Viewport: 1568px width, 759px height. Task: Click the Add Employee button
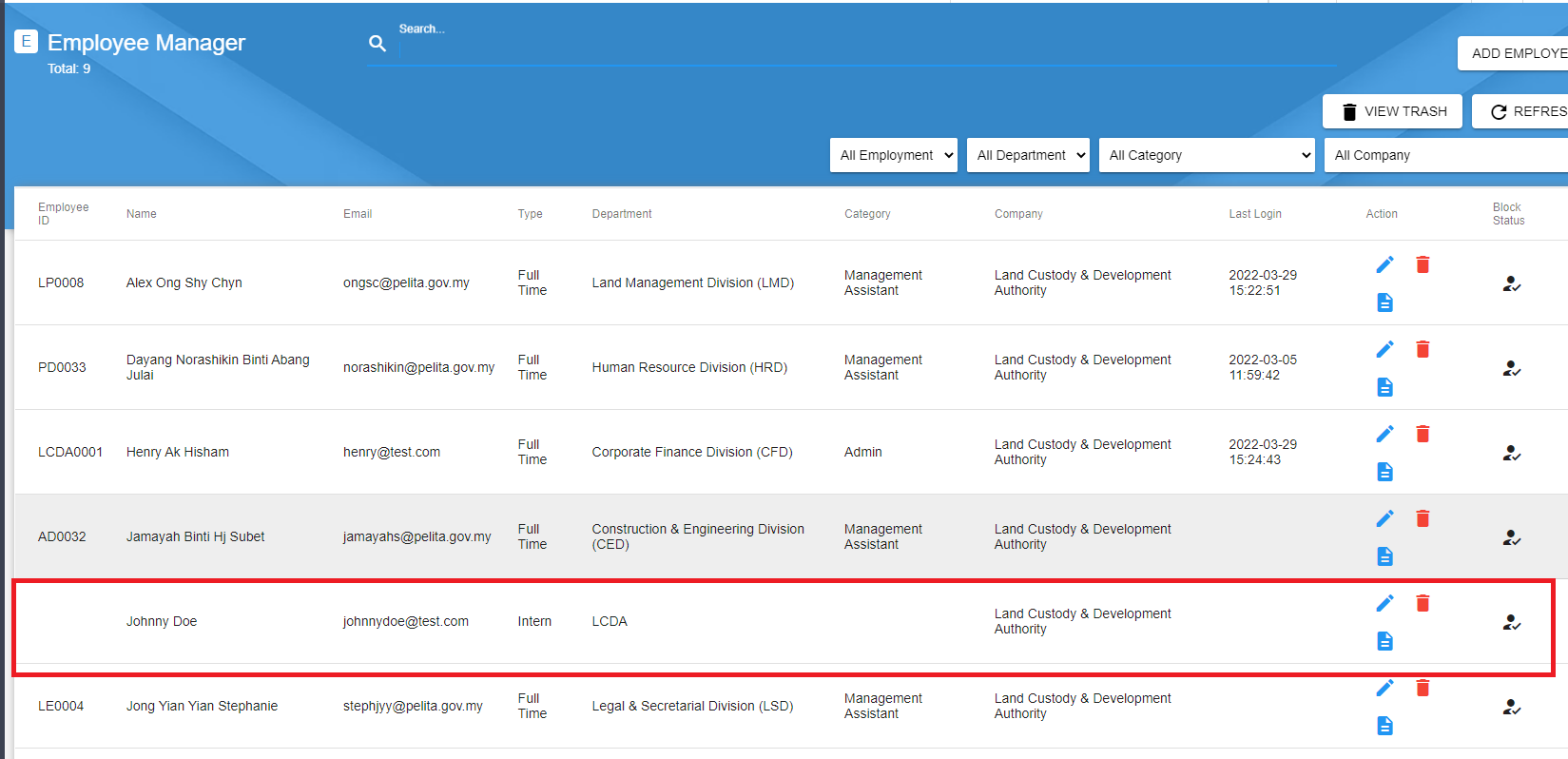tap(1513, 53)
